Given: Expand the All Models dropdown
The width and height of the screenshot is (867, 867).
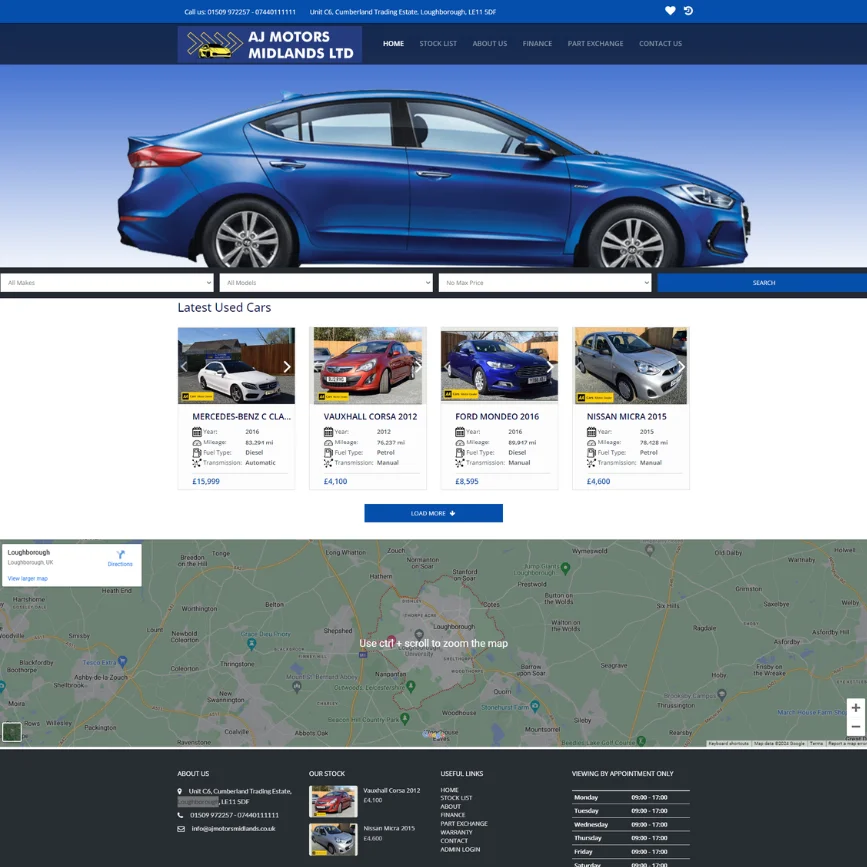Looking at the screenshot, I should pos(326,283).
